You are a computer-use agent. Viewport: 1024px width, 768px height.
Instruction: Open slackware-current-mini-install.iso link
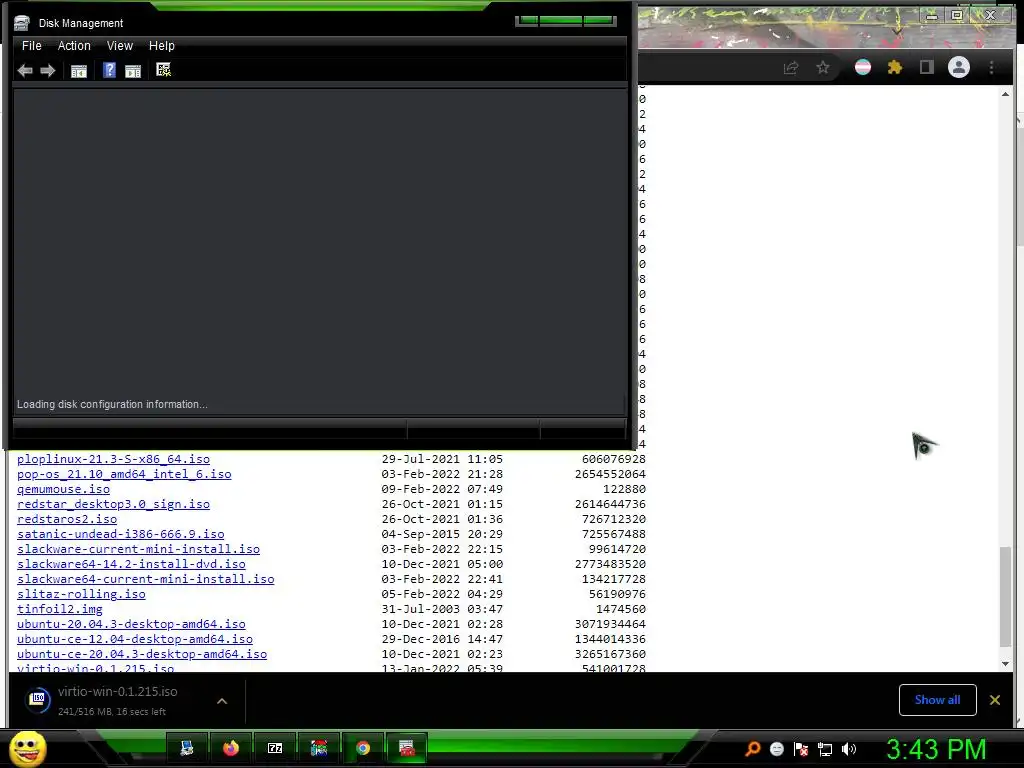point(138,549)
